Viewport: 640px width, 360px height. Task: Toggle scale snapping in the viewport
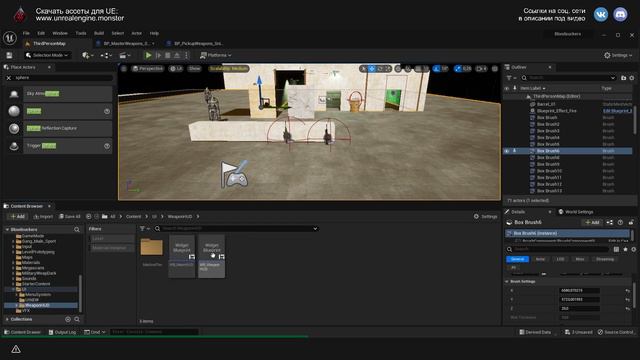click(x=458, y=69)
